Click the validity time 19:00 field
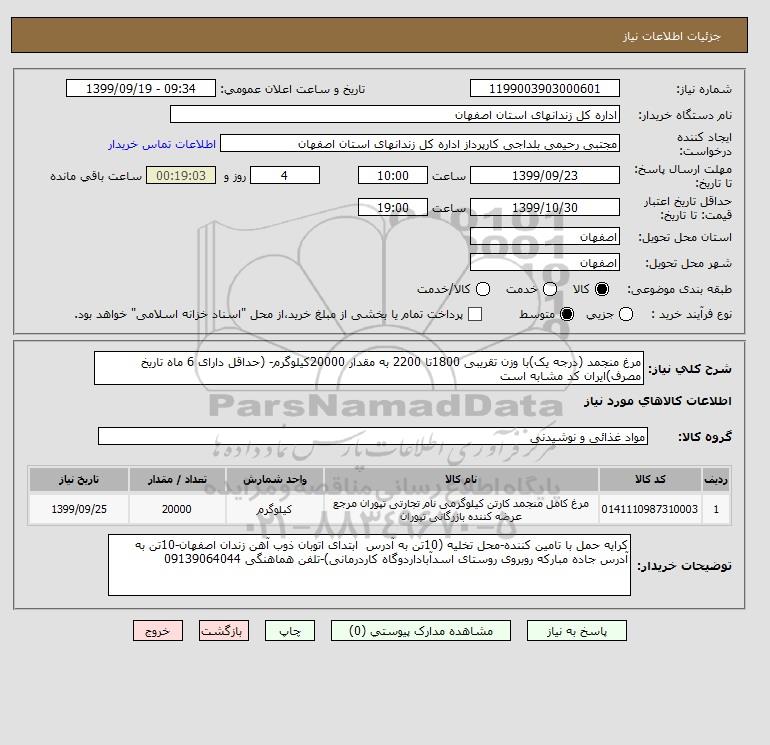Viewport: 770px width, 745px height. coord(393,207)
